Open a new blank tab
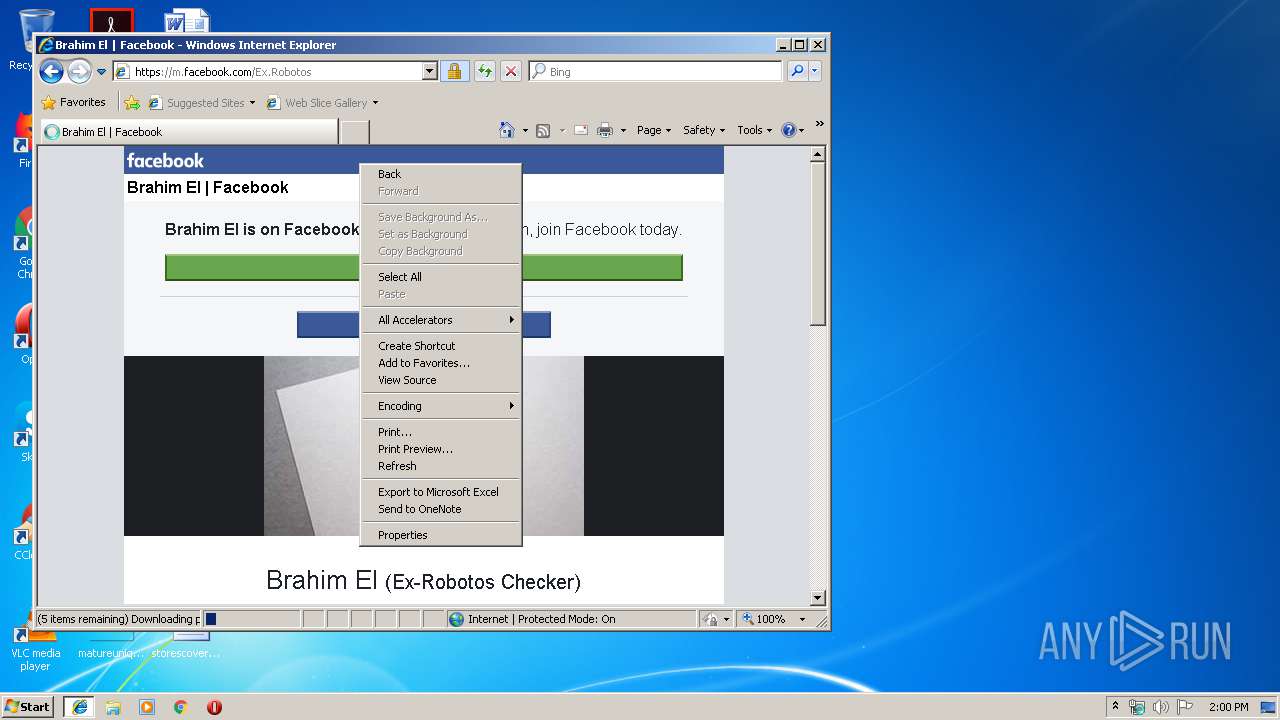 click(355, 131)
